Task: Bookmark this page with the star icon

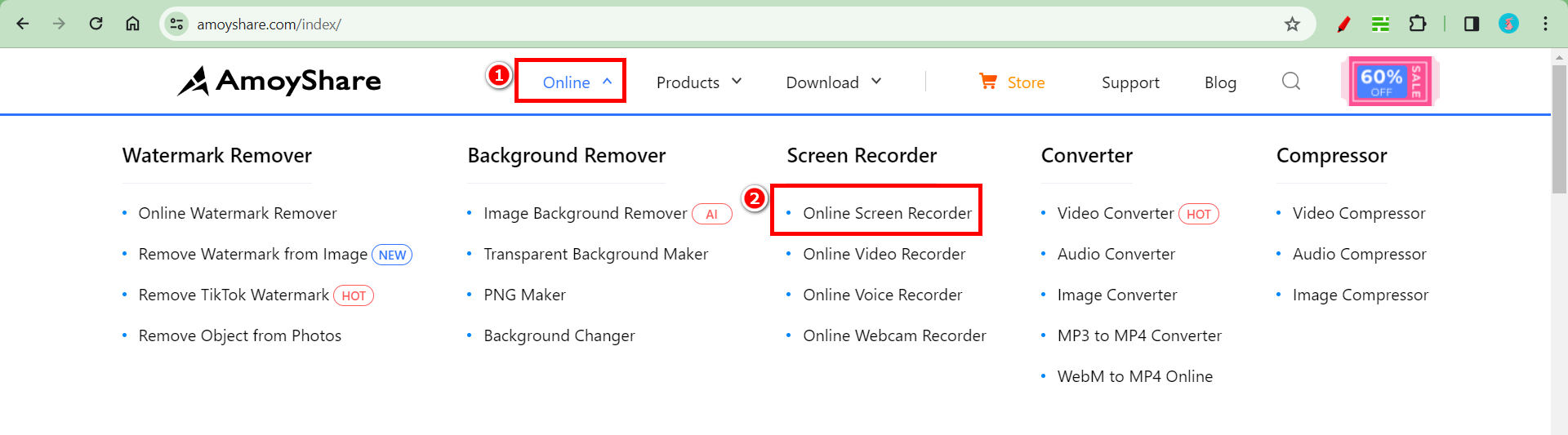Action: tap(1292, 24)
